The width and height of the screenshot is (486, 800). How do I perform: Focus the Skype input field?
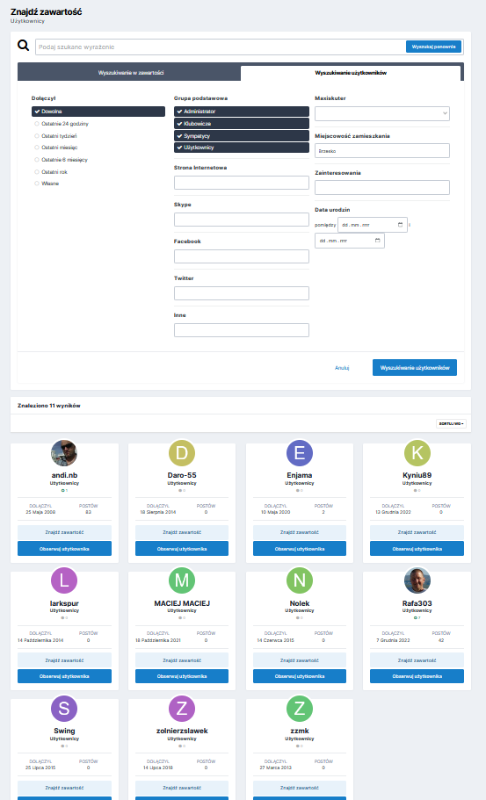pyautogui.click(x=241, y=219)
